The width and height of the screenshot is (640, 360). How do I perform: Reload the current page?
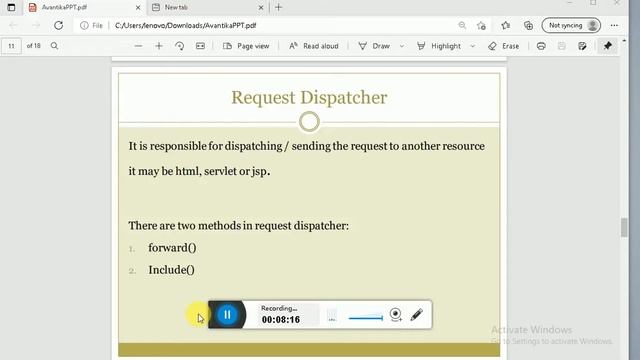point(58,25)
